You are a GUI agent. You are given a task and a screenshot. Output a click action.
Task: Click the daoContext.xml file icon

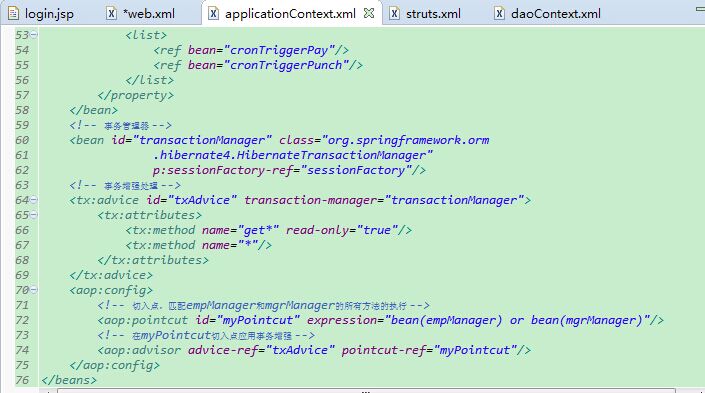(499, 13)
